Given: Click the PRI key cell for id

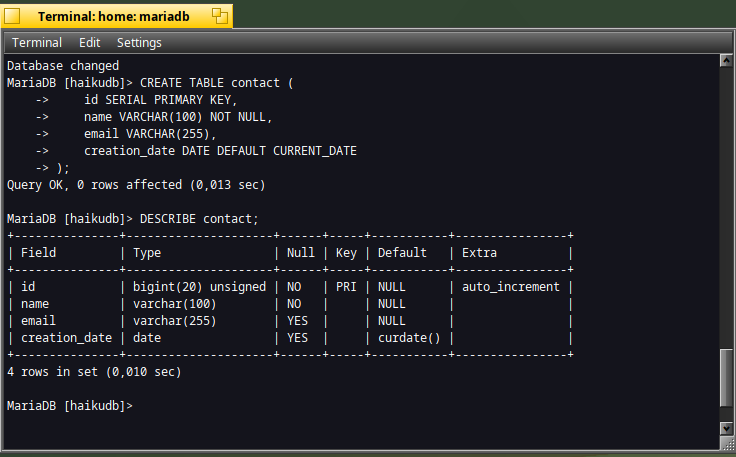Looking at the screenshot, I should tap(346, 287).
